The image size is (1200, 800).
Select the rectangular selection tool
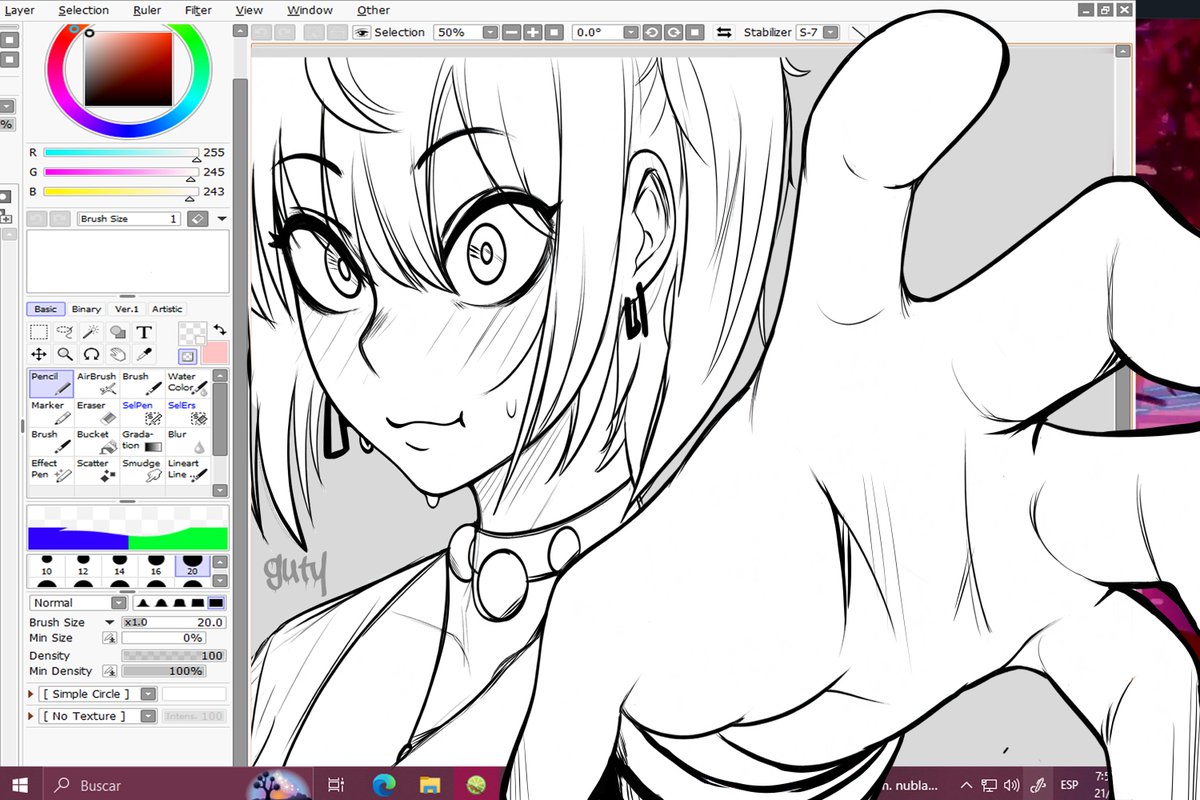(39, 332)
